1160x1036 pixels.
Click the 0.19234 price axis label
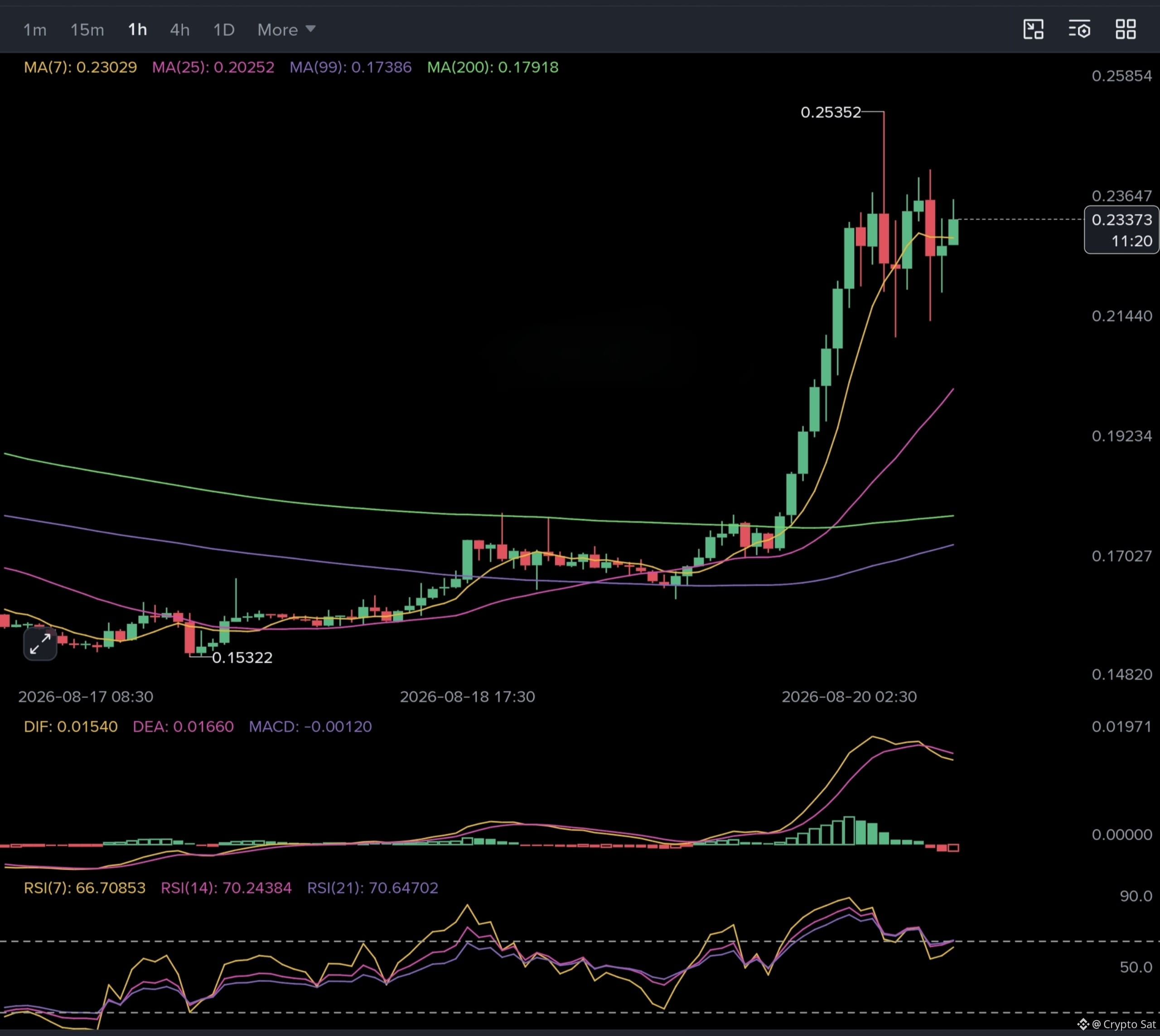coord(1122,436)
